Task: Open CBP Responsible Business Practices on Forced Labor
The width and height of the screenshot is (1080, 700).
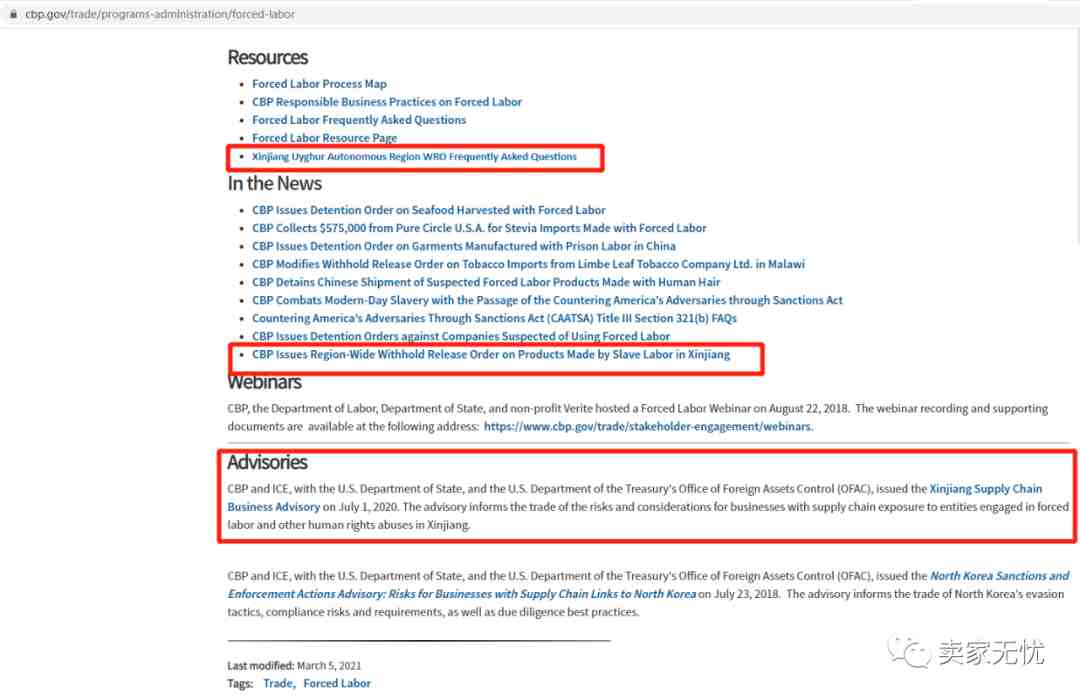Action: tap(386, 102)
